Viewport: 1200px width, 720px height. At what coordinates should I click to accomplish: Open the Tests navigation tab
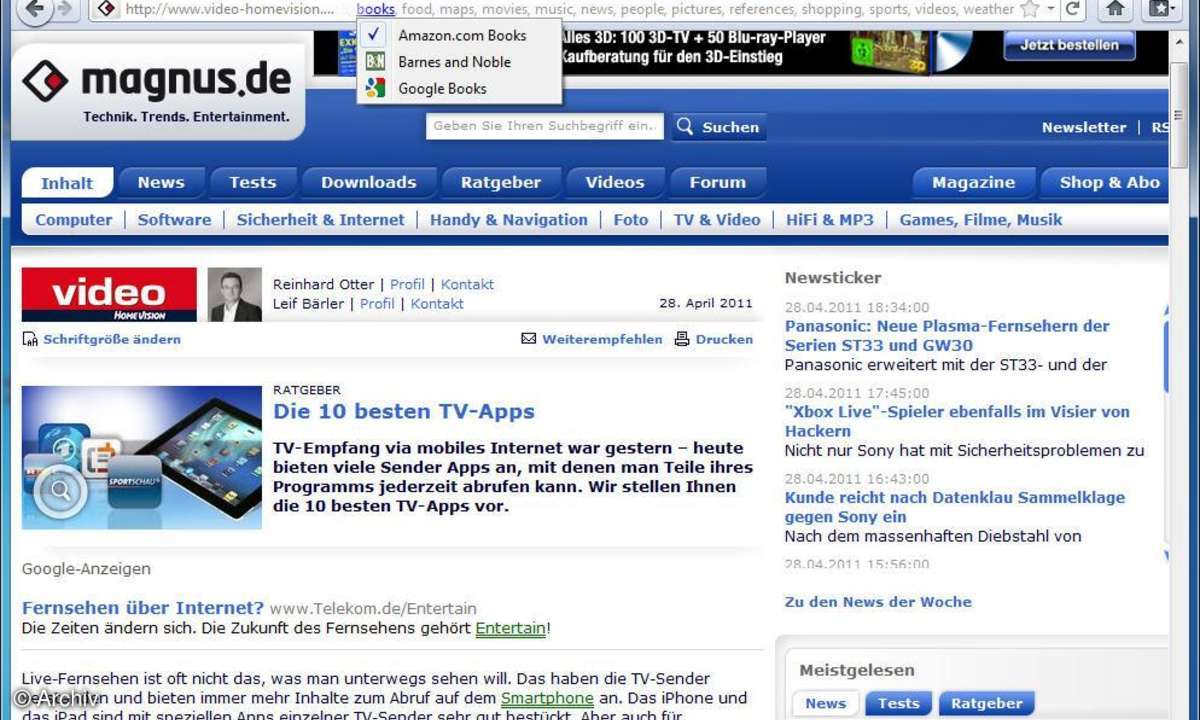(x=252, y=182)
